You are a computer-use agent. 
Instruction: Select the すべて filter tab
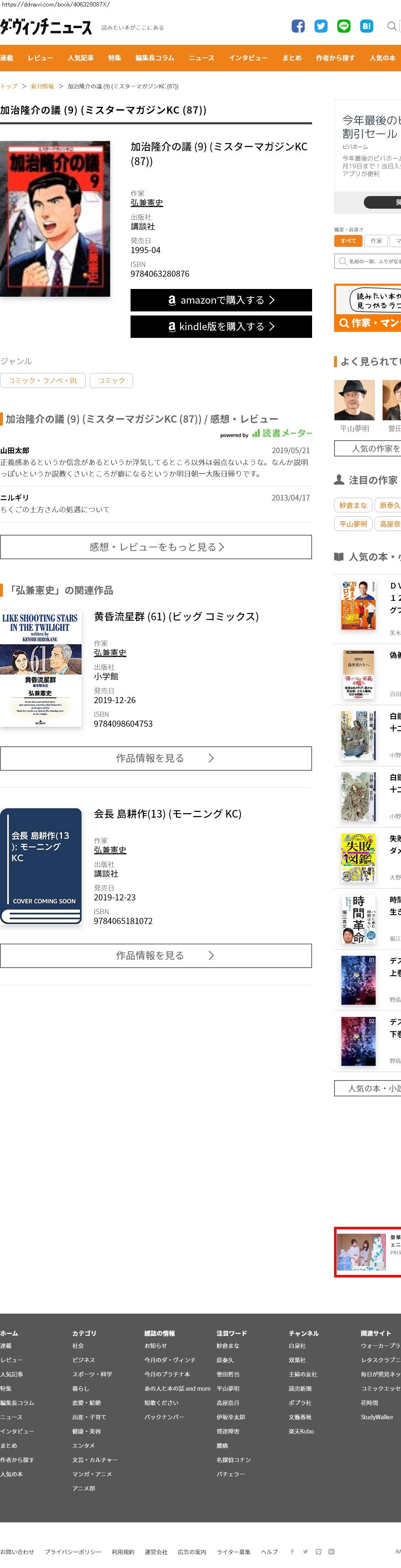(x=349, y=241)
